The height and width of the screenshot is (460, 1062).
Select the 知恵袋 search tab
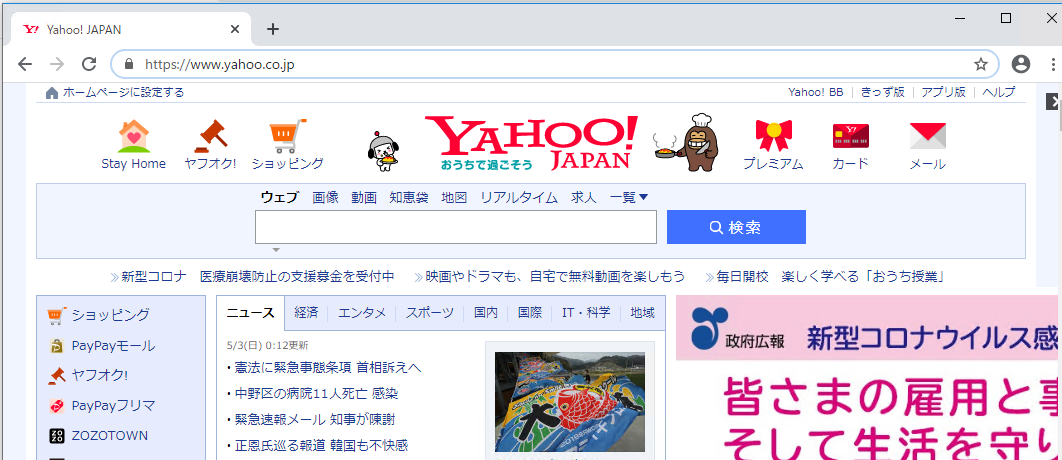click(x=408, y=197)
